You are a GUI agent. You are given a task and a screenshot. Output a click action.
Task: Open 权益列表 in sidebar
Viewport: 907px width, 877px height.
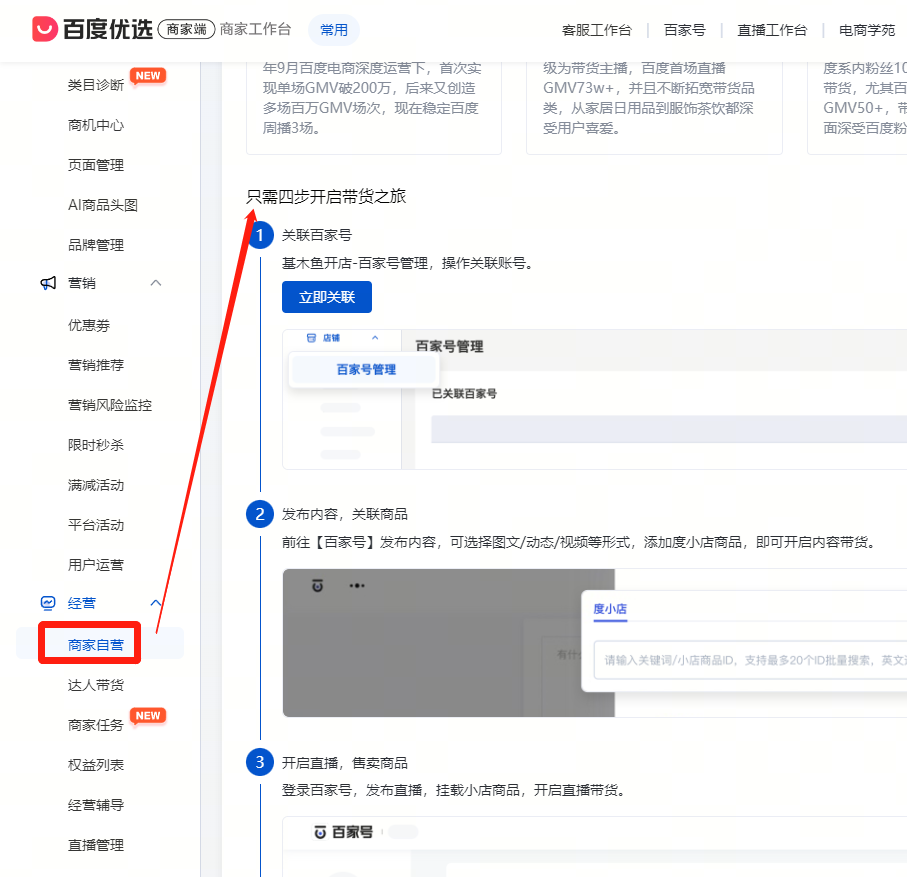click(x=96, y=765)
